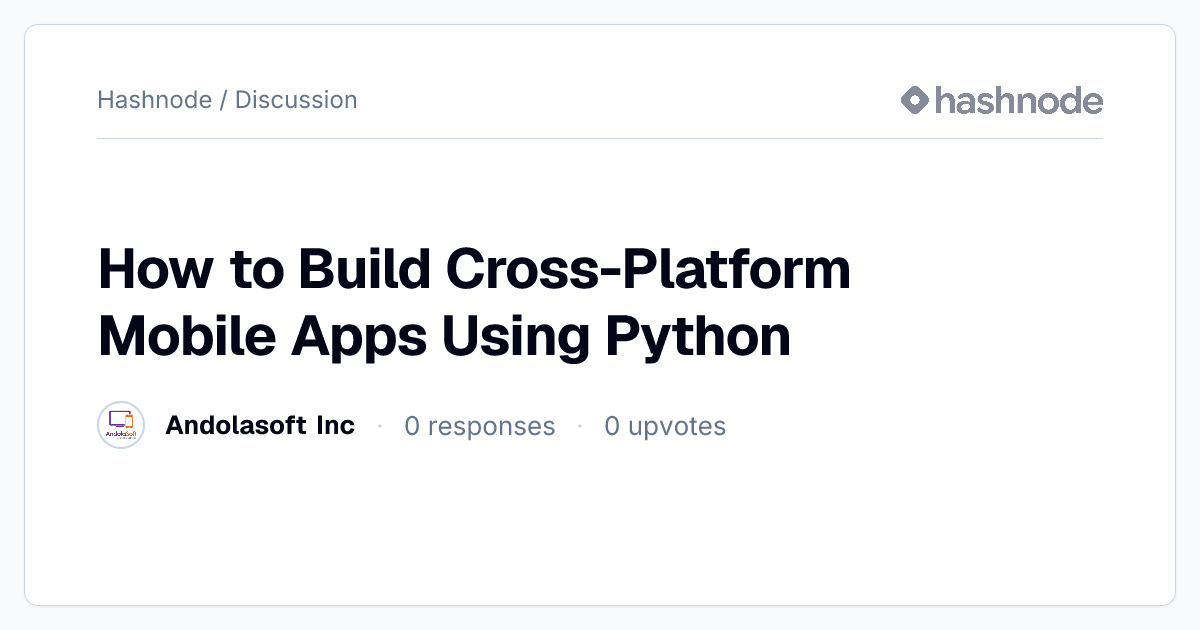Screen dimensions: 1200x630
Task: Open the article title about Cross-Platform Mobile Apps
Action: click(474, 303)
